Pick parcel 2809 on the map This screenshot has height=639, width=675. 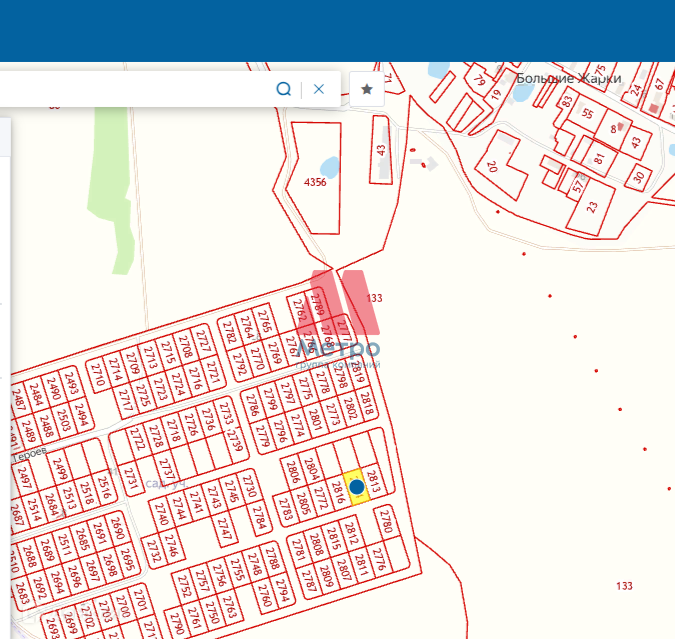click(x=326, y=576)
